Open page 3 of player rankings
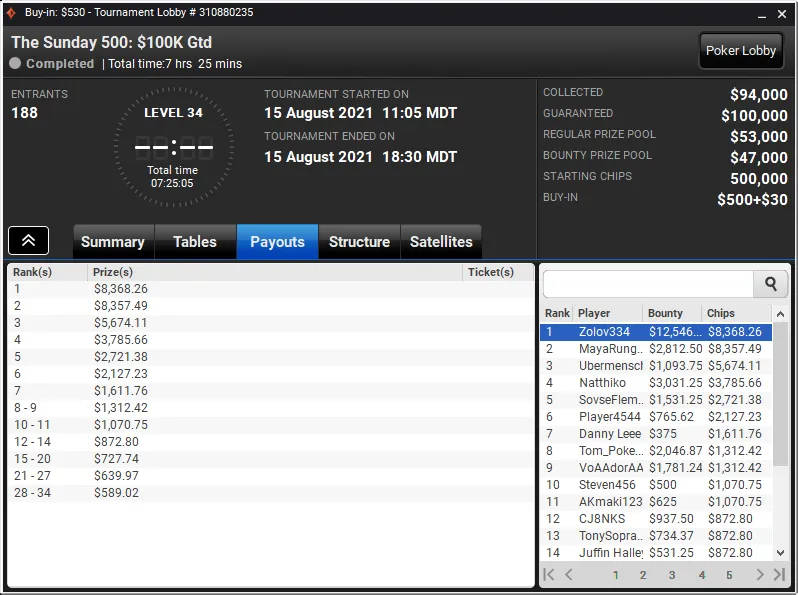798x595 pixels. coord(672,575)
